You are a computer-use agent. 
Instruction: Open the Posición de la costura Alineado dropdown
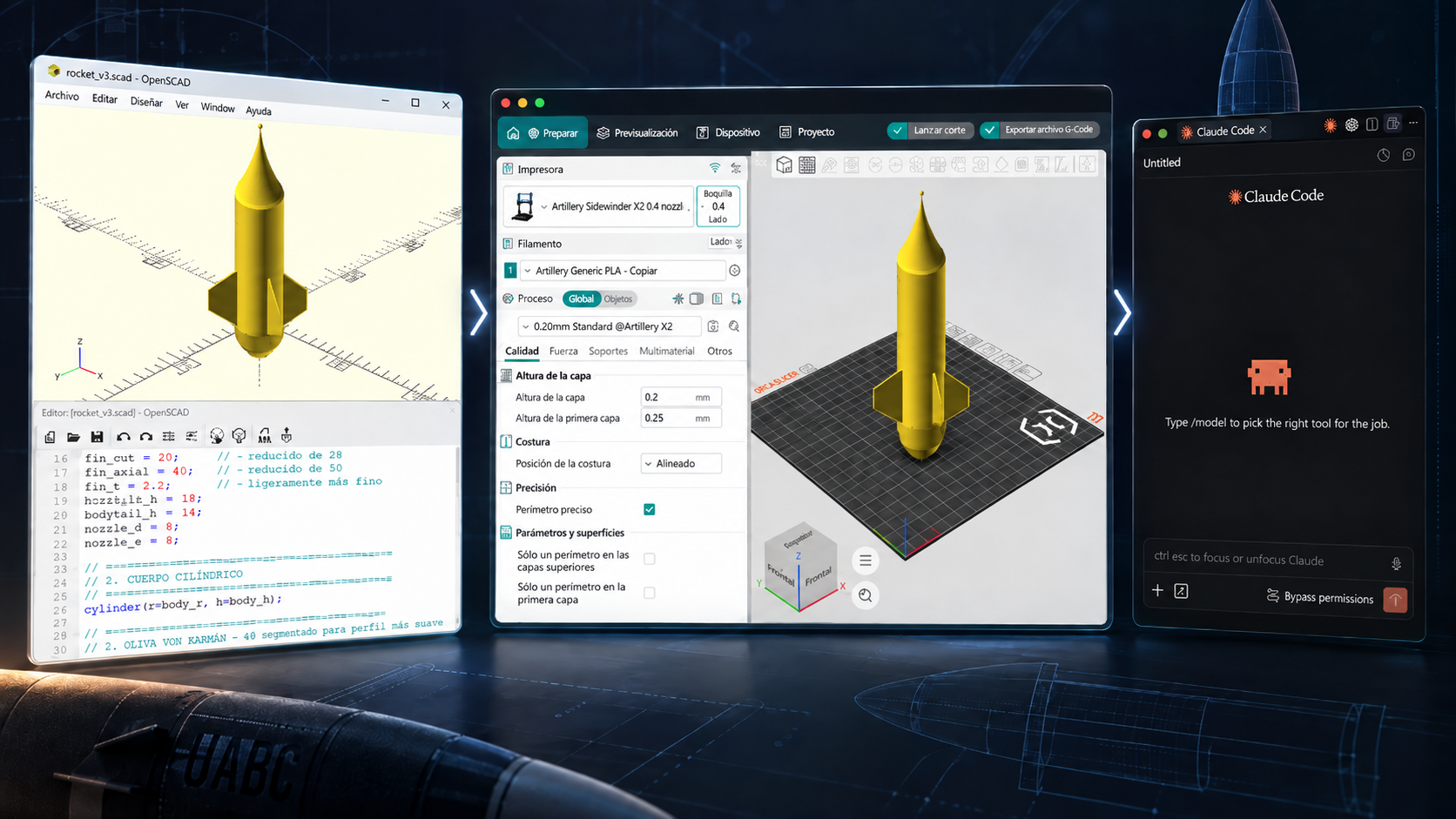[x=681, y=463]
